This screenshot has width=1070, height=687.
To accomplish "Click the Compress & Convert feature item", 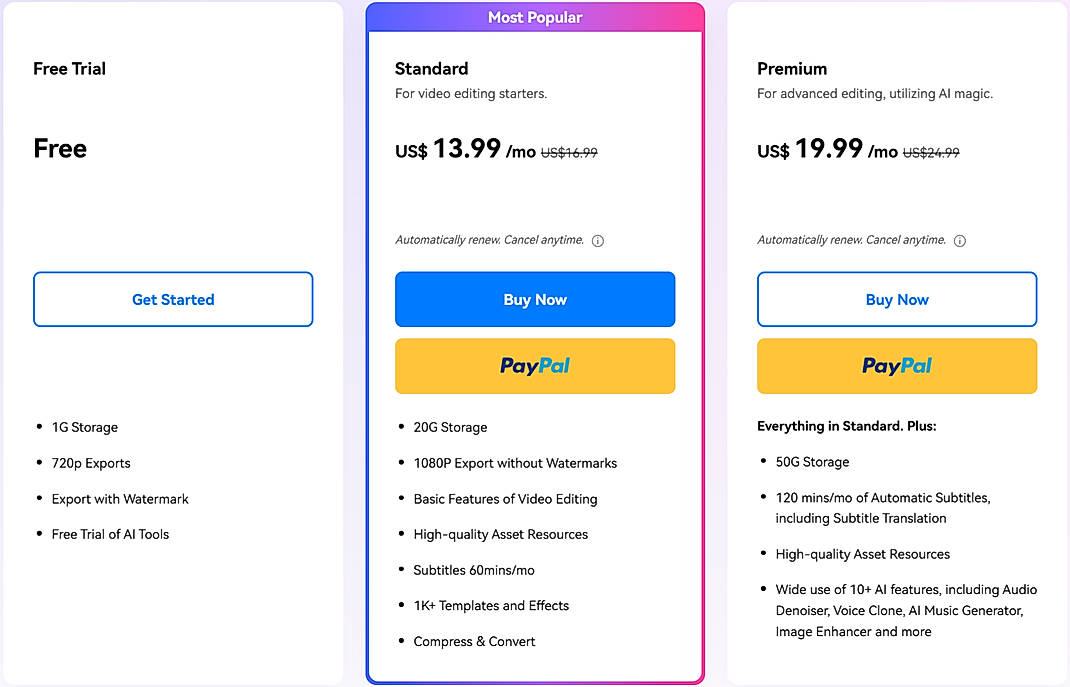I will coord(474,641).
